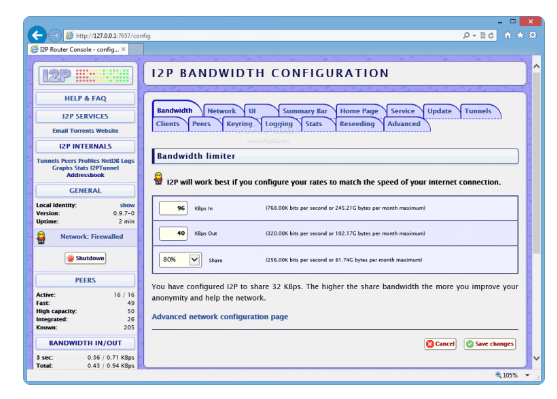Click Save changes button
This screenshot has width=557, height=399.
click(x=490, y=344)
